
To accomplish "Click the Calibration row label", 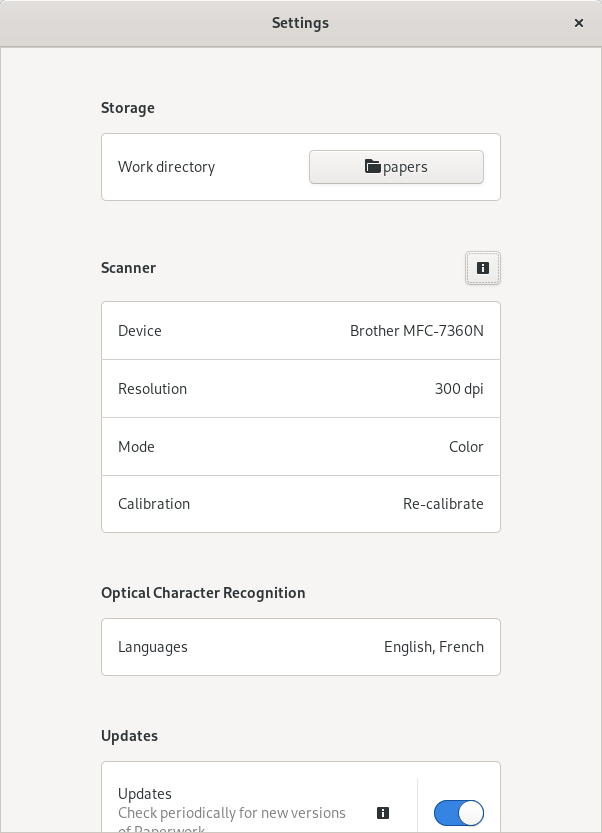I will [x=154, y=504].
